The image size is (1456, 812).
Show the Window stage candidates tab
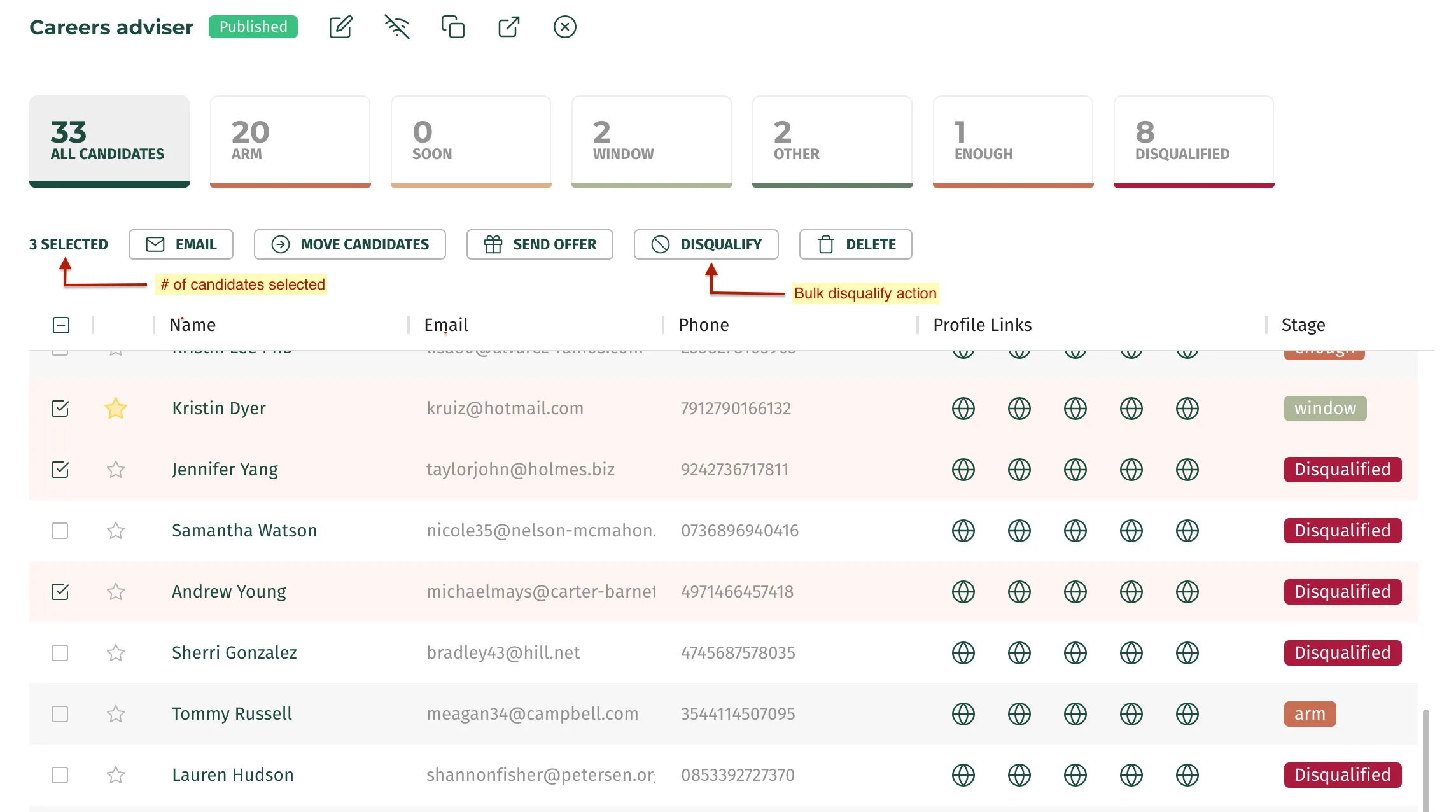point(652,142)
